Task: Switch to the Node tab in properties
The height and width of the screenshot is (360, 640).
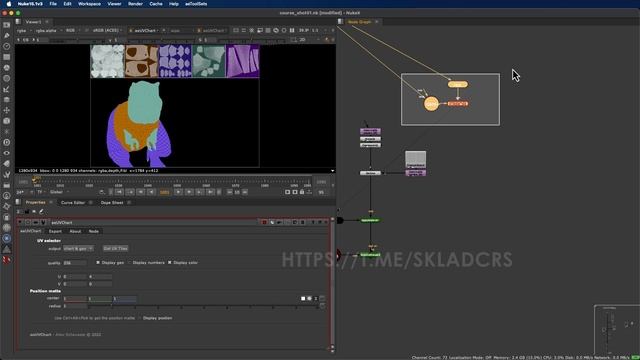Action: 93,231
